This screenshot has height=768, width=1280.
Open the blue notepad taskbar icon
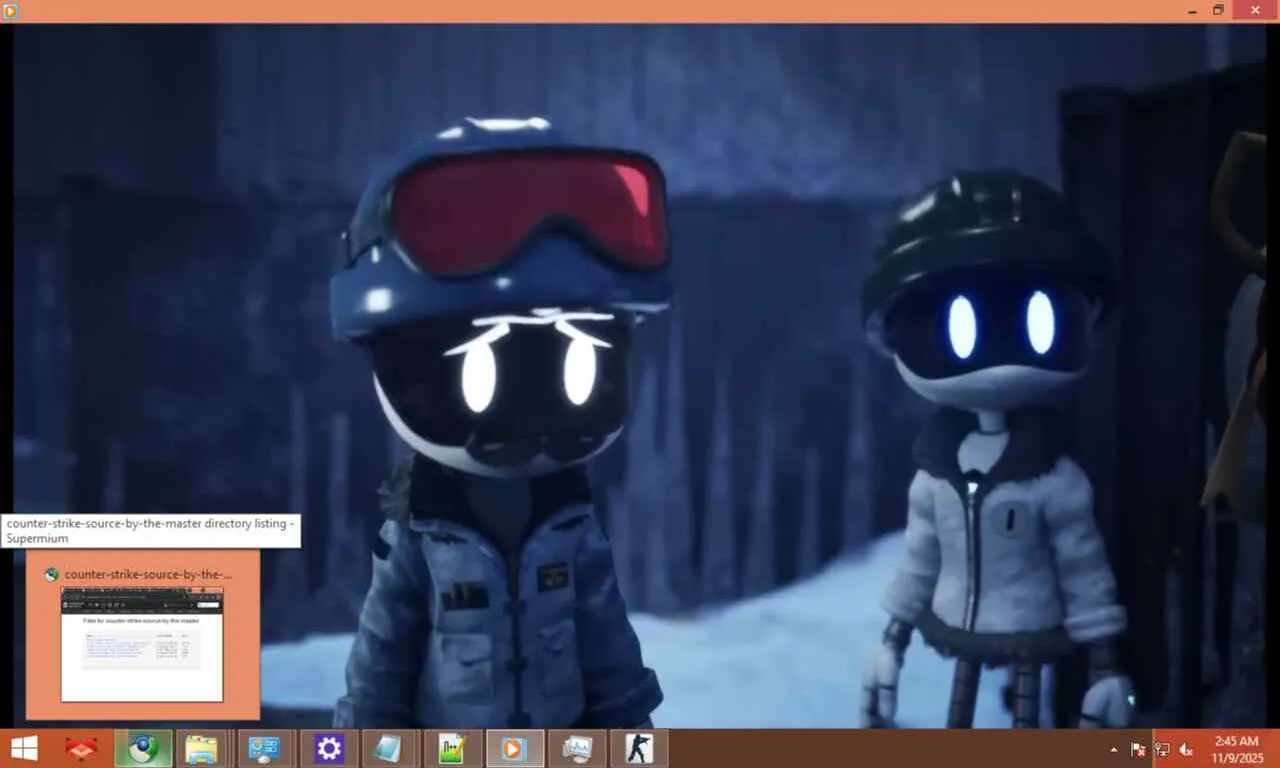(388, 748)
